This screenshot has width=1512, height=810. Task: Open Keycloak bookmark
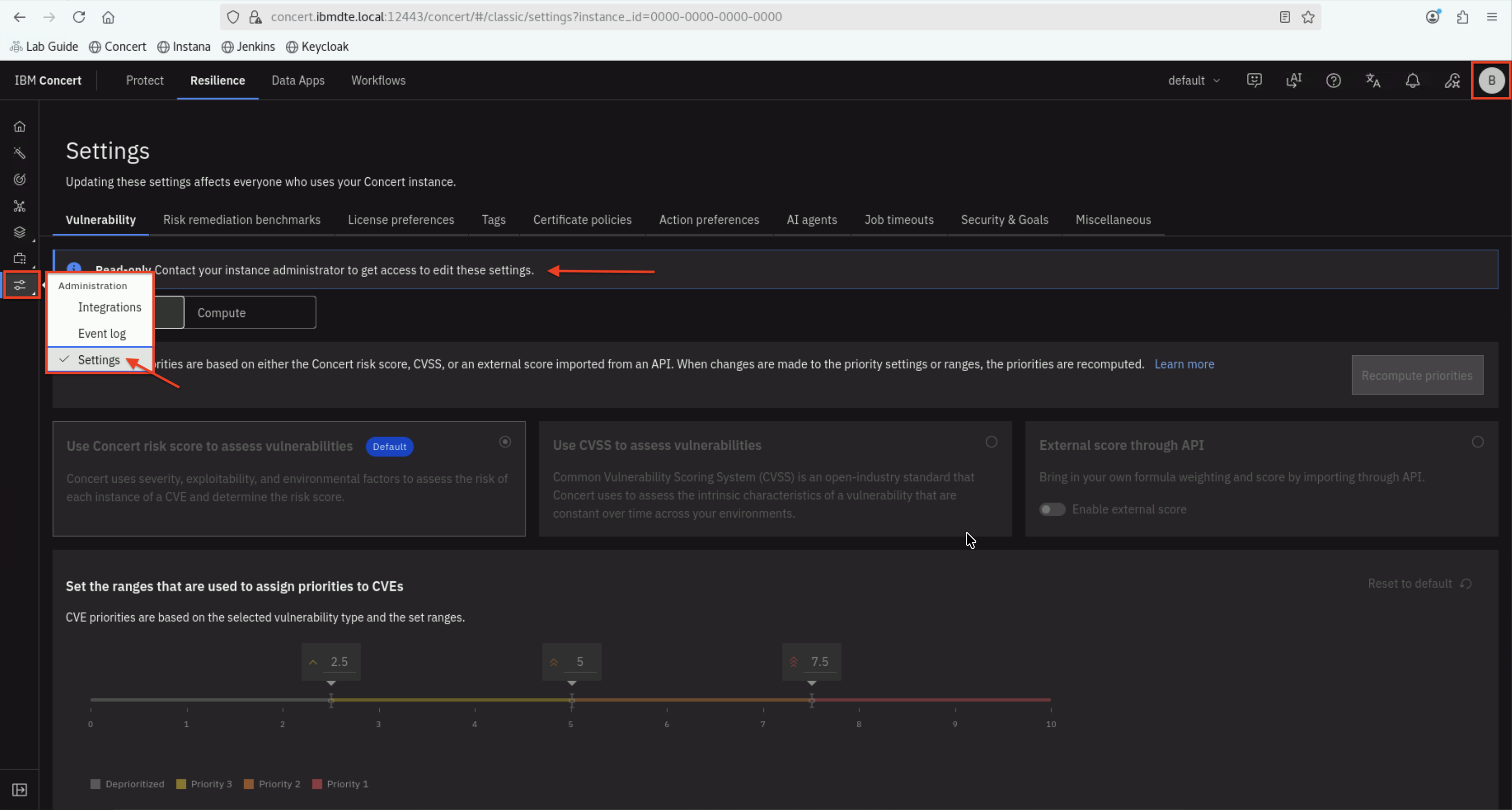point(317,46)
